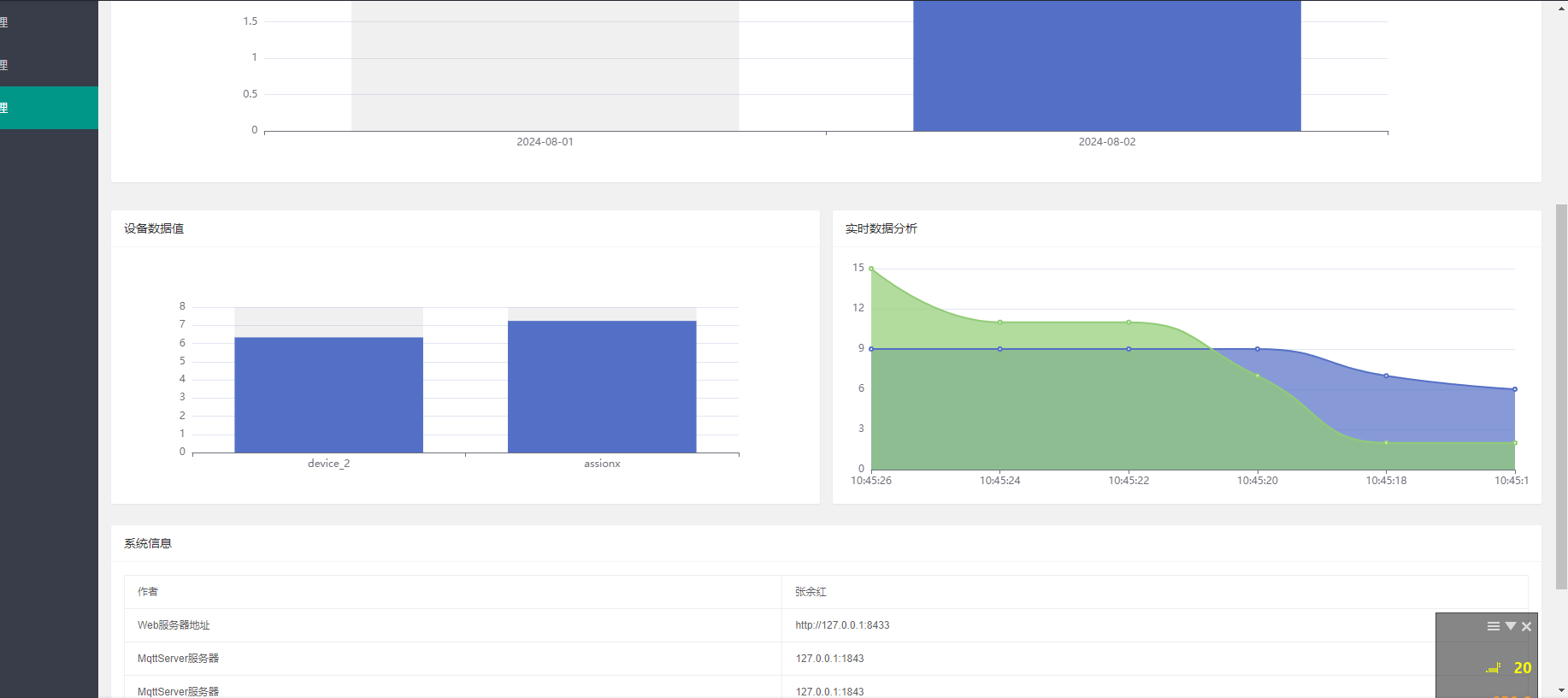
Task: Click the scrollbar up arrow
Action: coord(1561,7)
